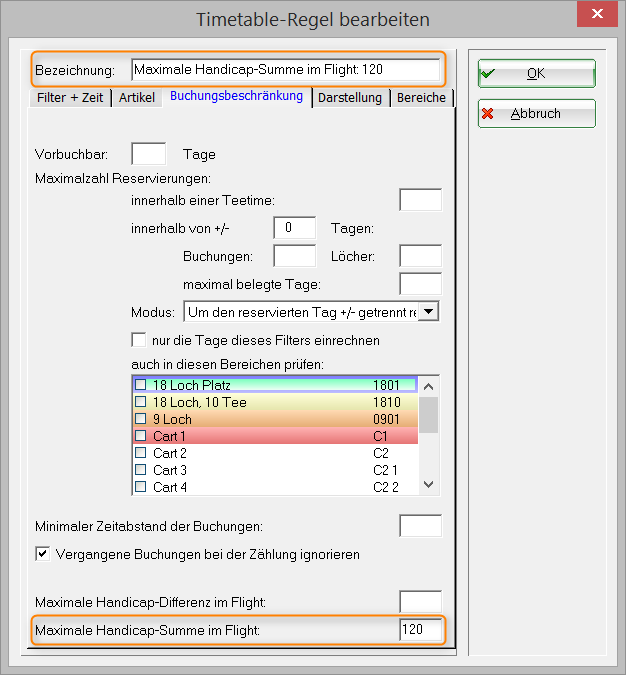Screen dimensions: 626x675
Task: Focus the maximal belegte Tage field
Action: [420, 284]
